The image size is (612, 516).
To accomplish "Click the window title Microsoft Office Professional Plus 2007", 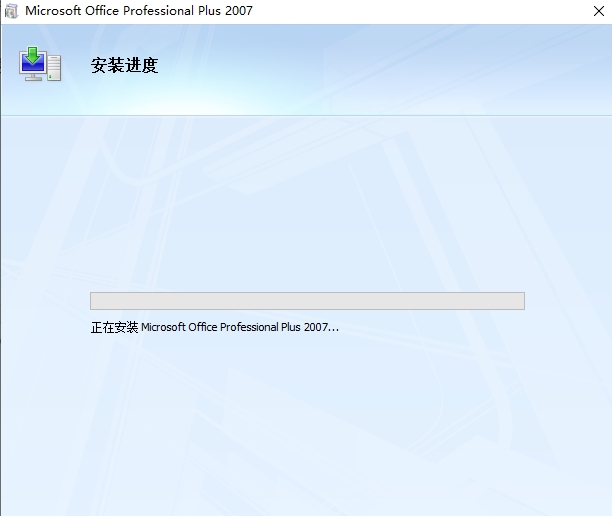I will (x=139, y=12).
